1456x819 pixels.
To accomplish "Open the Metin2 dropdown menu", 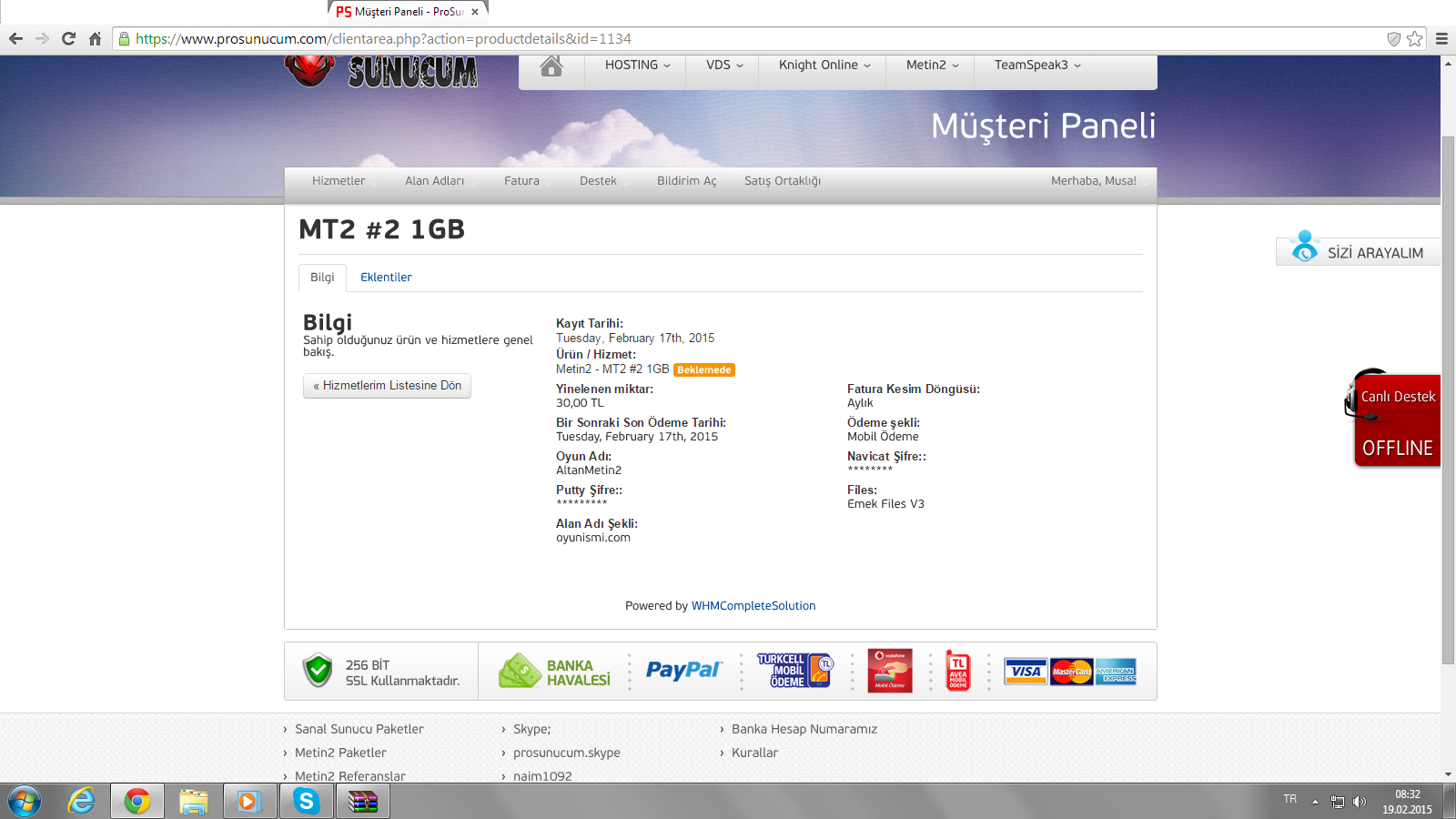I will pos(932,66).
